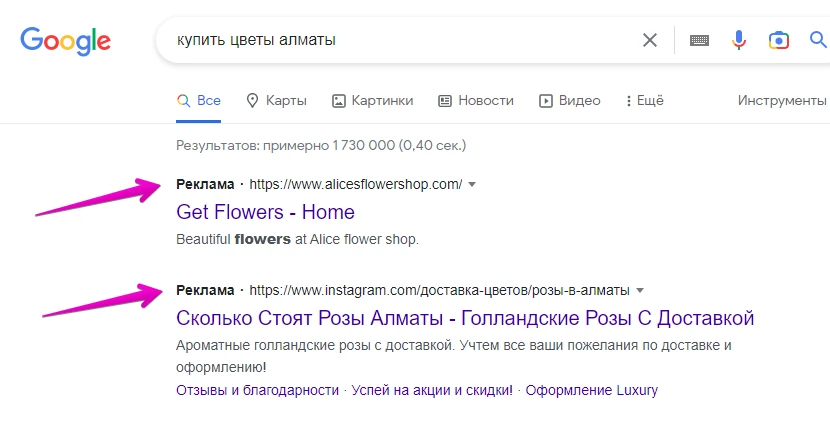This screenshot has width=830, height=430.
Task: Click the Результатов: примерно 1 730 000 text
Action: [321, 145]
